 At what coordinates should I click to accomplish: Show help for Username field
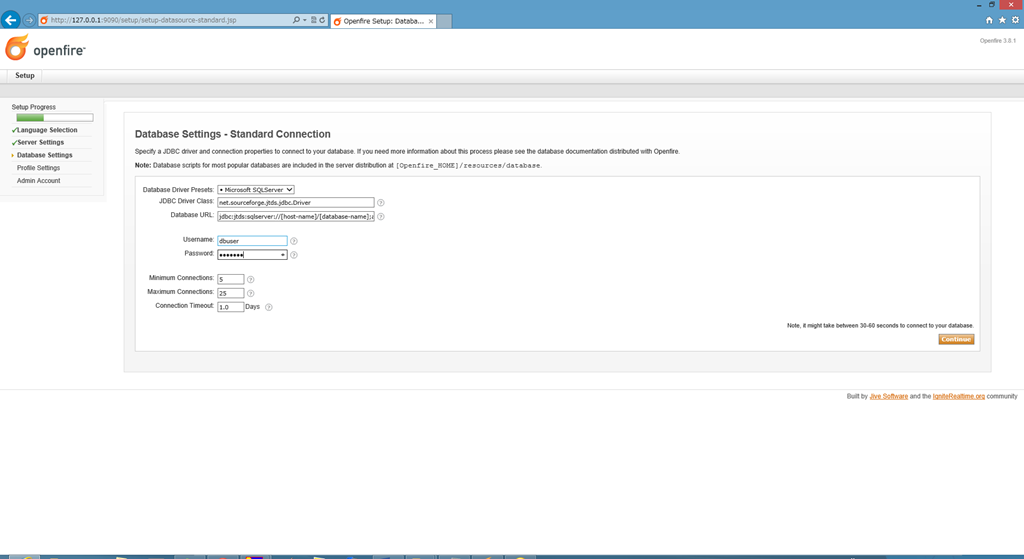[294, 241]
